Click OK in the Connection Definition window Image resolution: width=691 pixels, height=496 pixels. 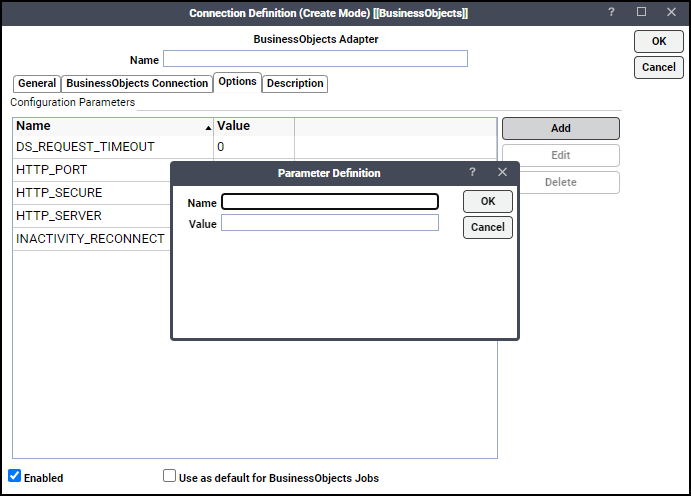(659, 41)
